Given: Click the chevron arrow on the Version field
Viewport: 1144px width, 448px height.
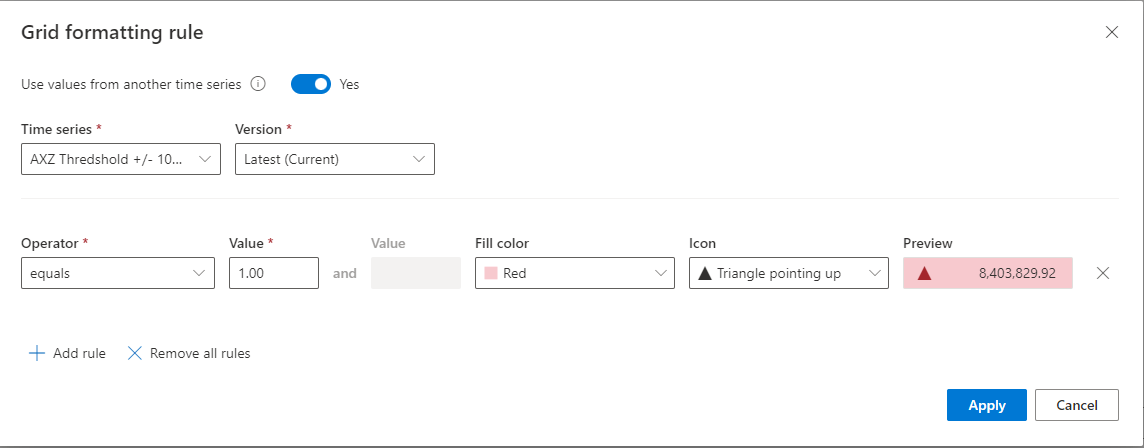Looking at the screenshot, I should pyautogui.click(x=418, y=159).
